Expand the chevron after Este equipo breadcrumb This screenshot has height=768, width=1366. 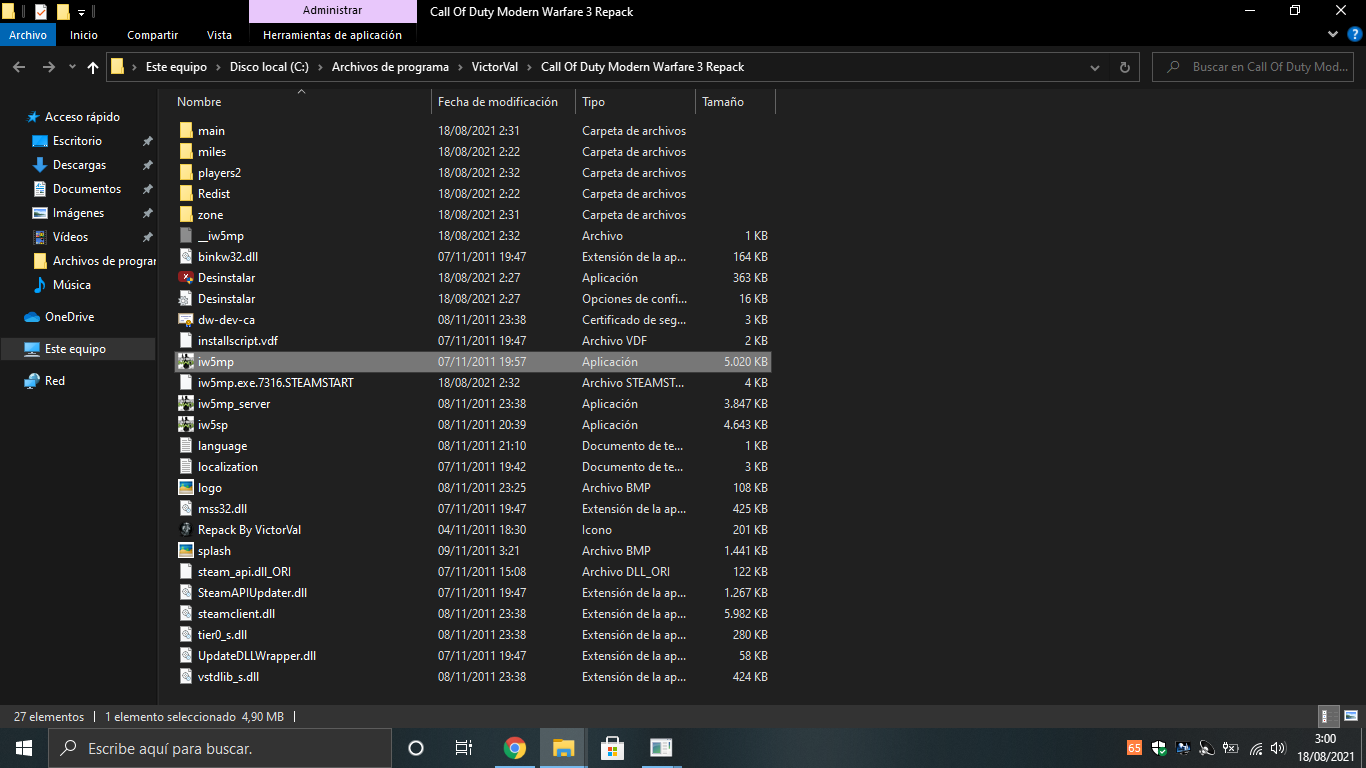click(218, 67)
